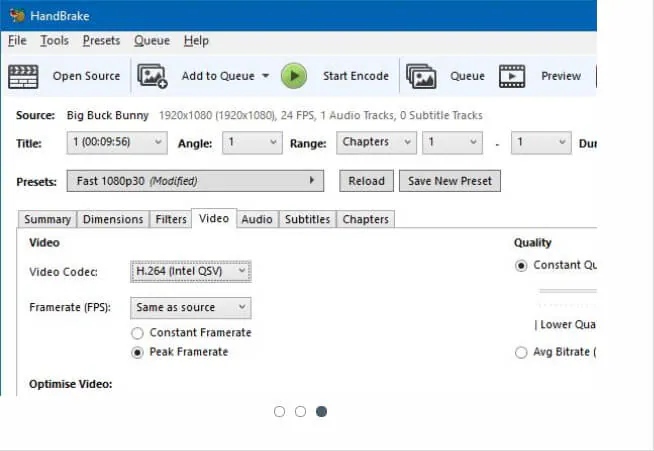Switch to the Filters tab
Viewport: 654px width, 451px height.
coord(171,219)
